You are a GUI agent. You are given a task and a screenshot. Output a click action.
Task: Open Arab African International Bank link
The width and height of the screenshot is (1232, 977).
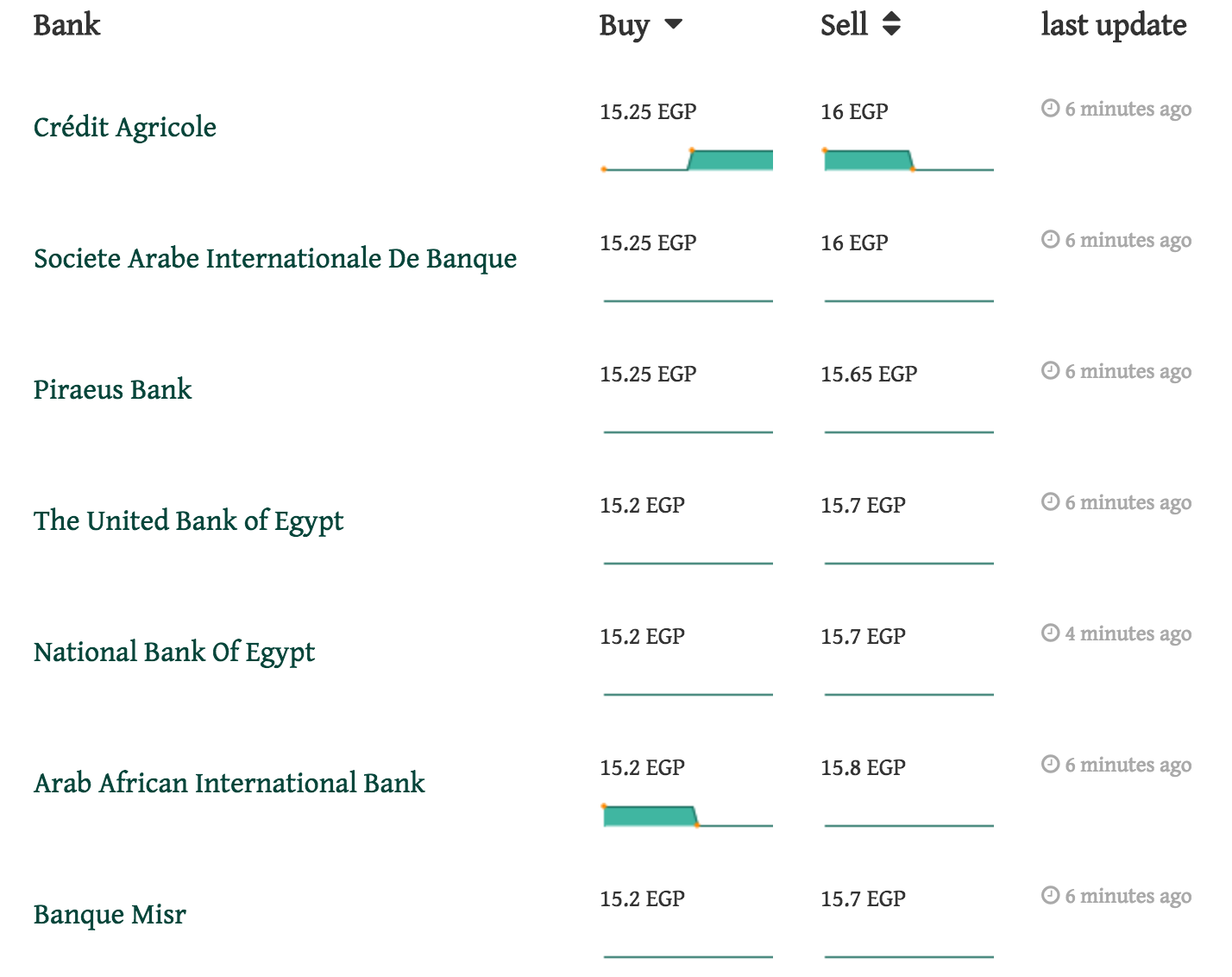[229, 784]
